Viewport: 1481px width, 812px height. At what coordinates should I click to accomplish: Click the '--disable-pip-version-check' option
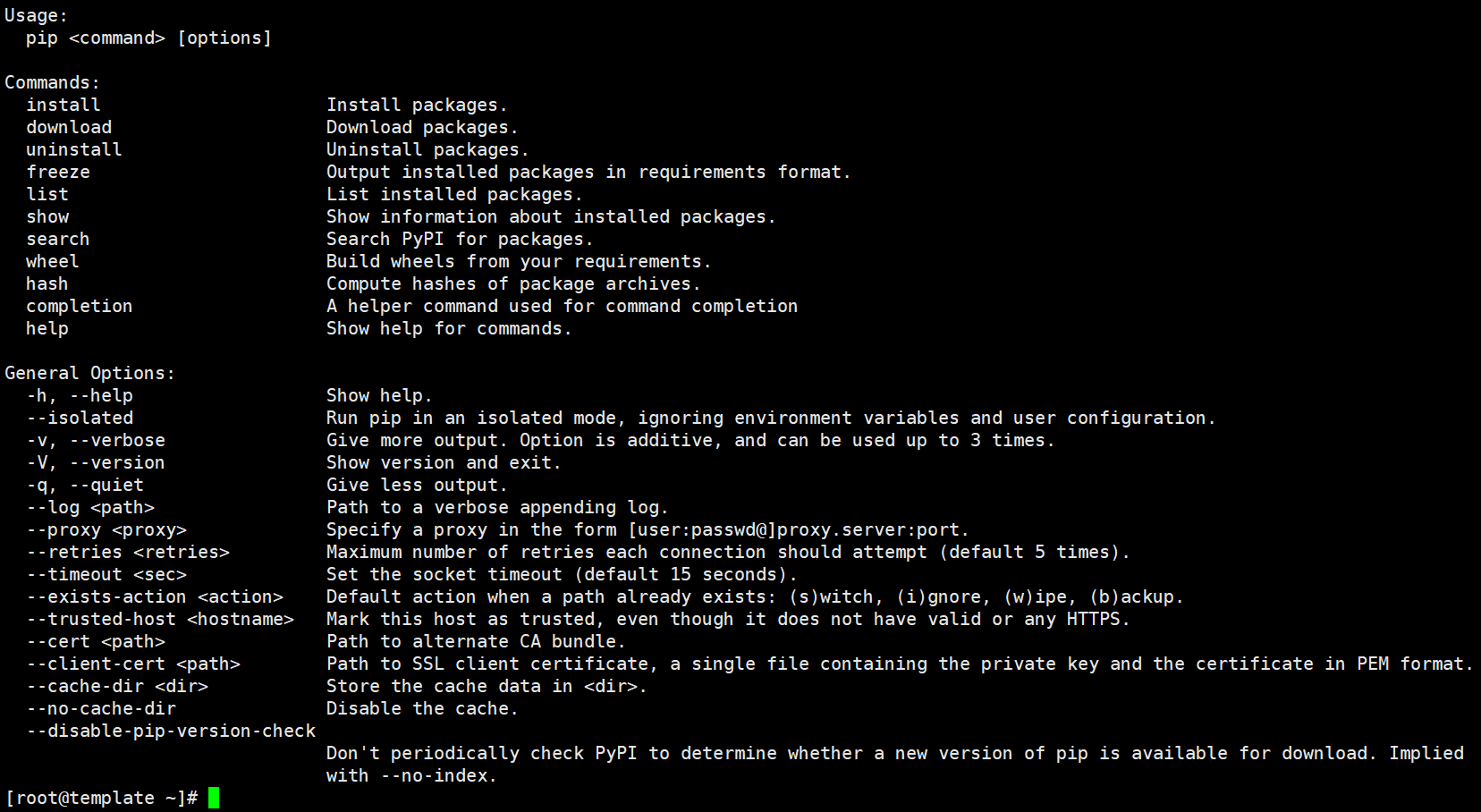[x=171, y=731]
